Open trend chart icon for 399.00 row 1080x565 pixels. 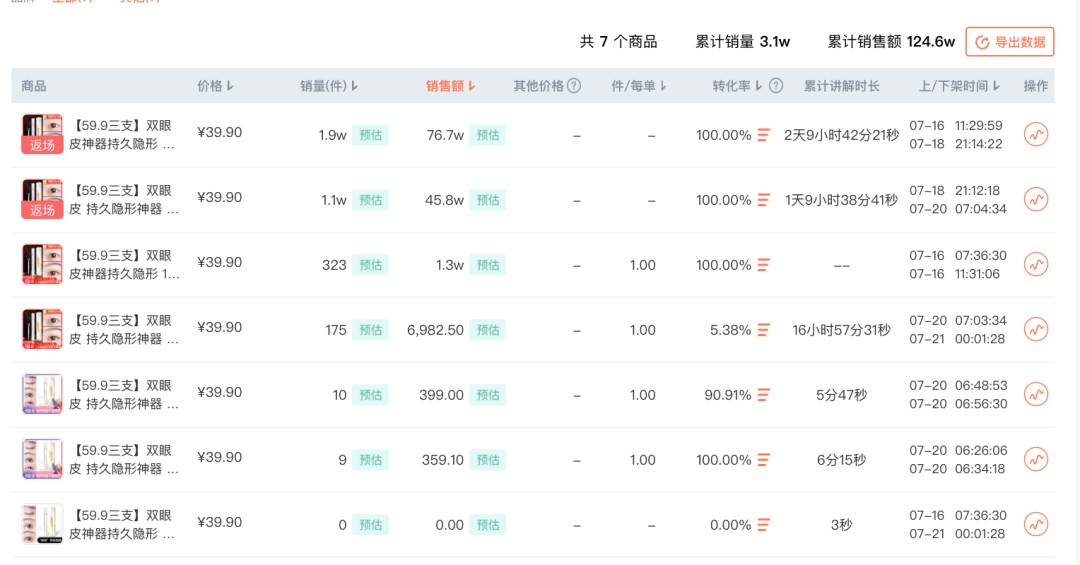tap(1035, 394)
